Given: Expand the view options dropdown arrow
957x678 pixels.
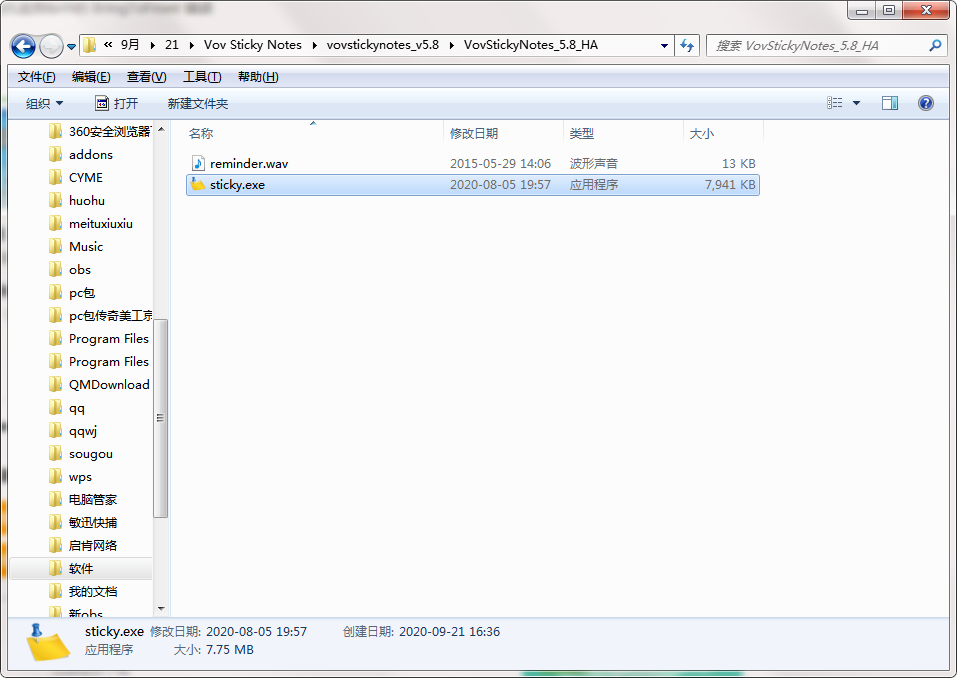Looking at the screenshot, I should pos(856,103).
